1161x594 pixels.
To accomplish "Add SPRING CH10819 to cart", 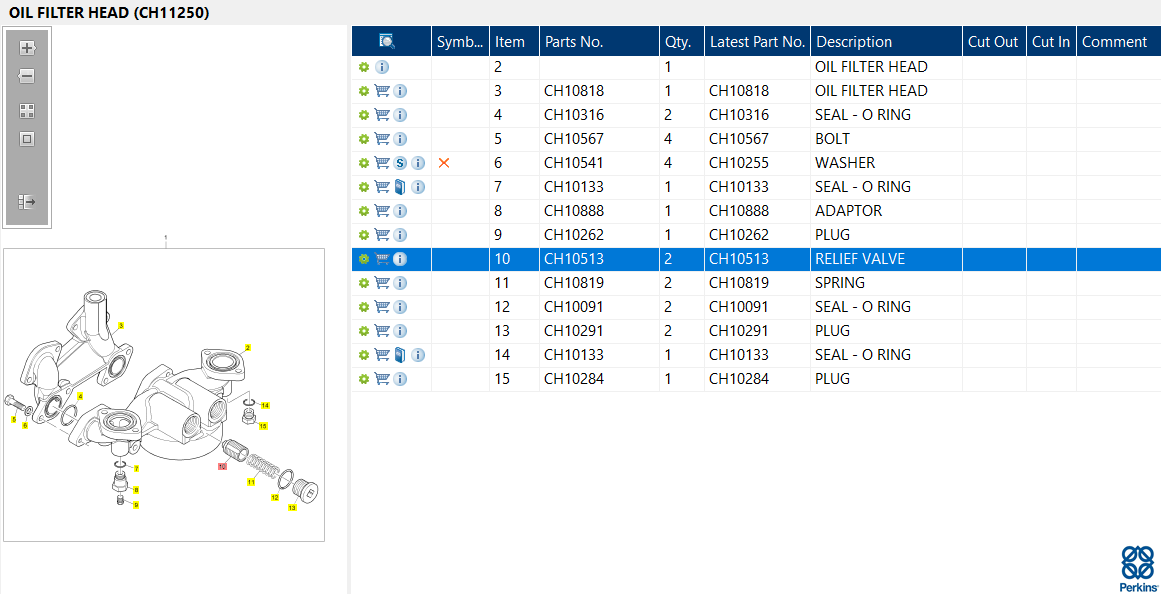I will [382, 283].
